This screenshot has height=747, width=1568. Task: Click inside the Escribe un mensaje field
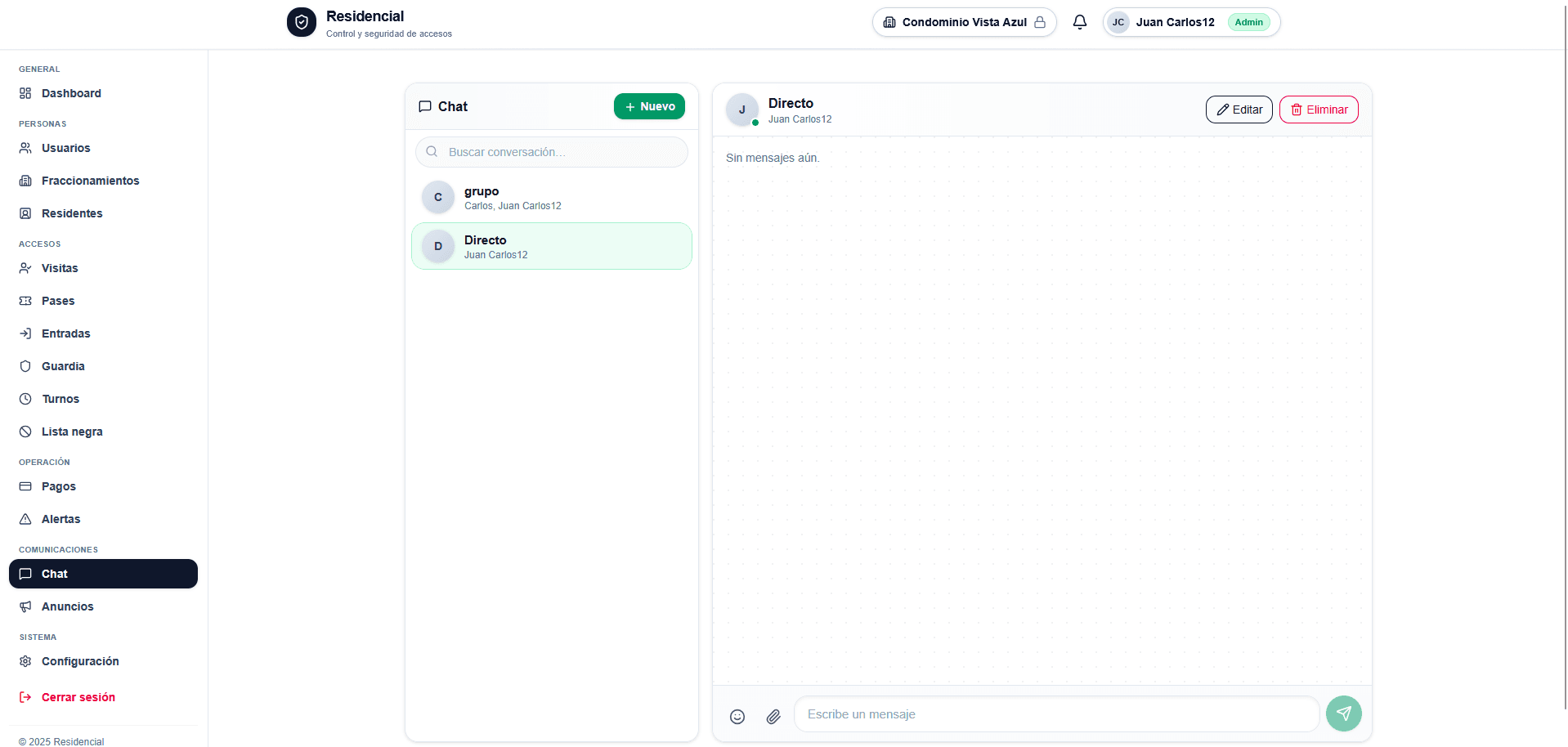1055,713
